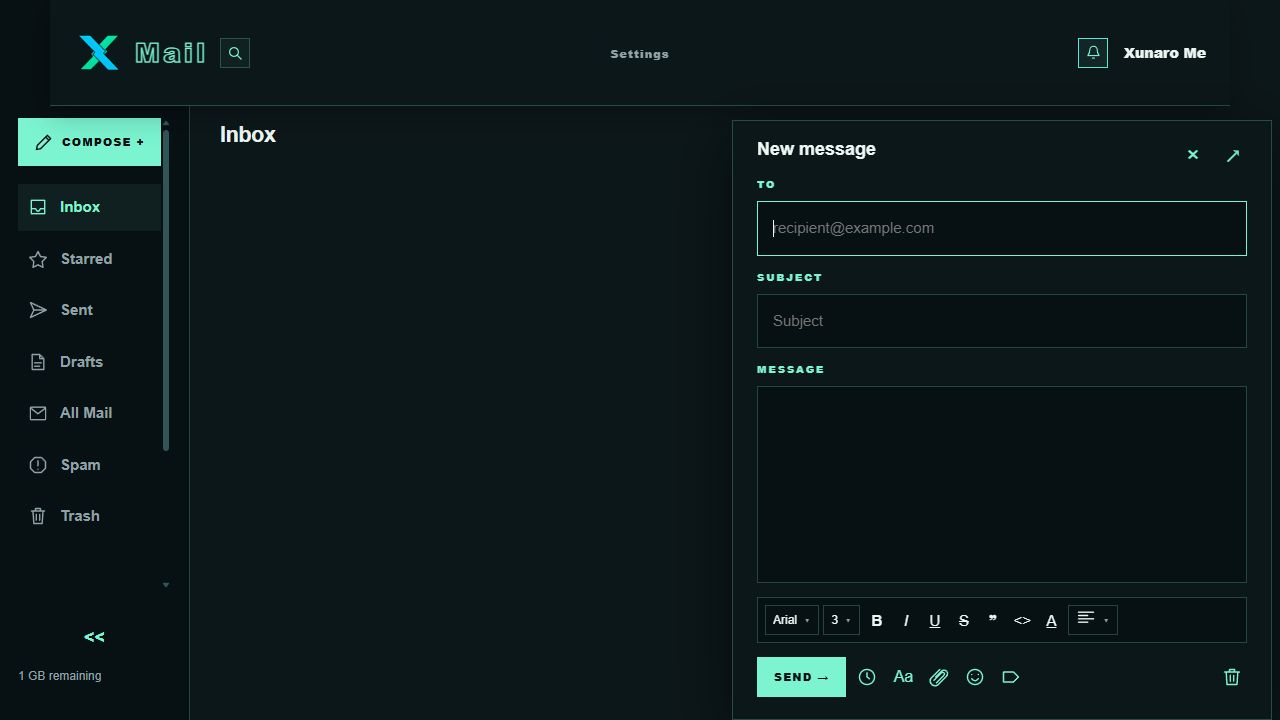Click the sidebar scroll down arrow

(166, 585)
